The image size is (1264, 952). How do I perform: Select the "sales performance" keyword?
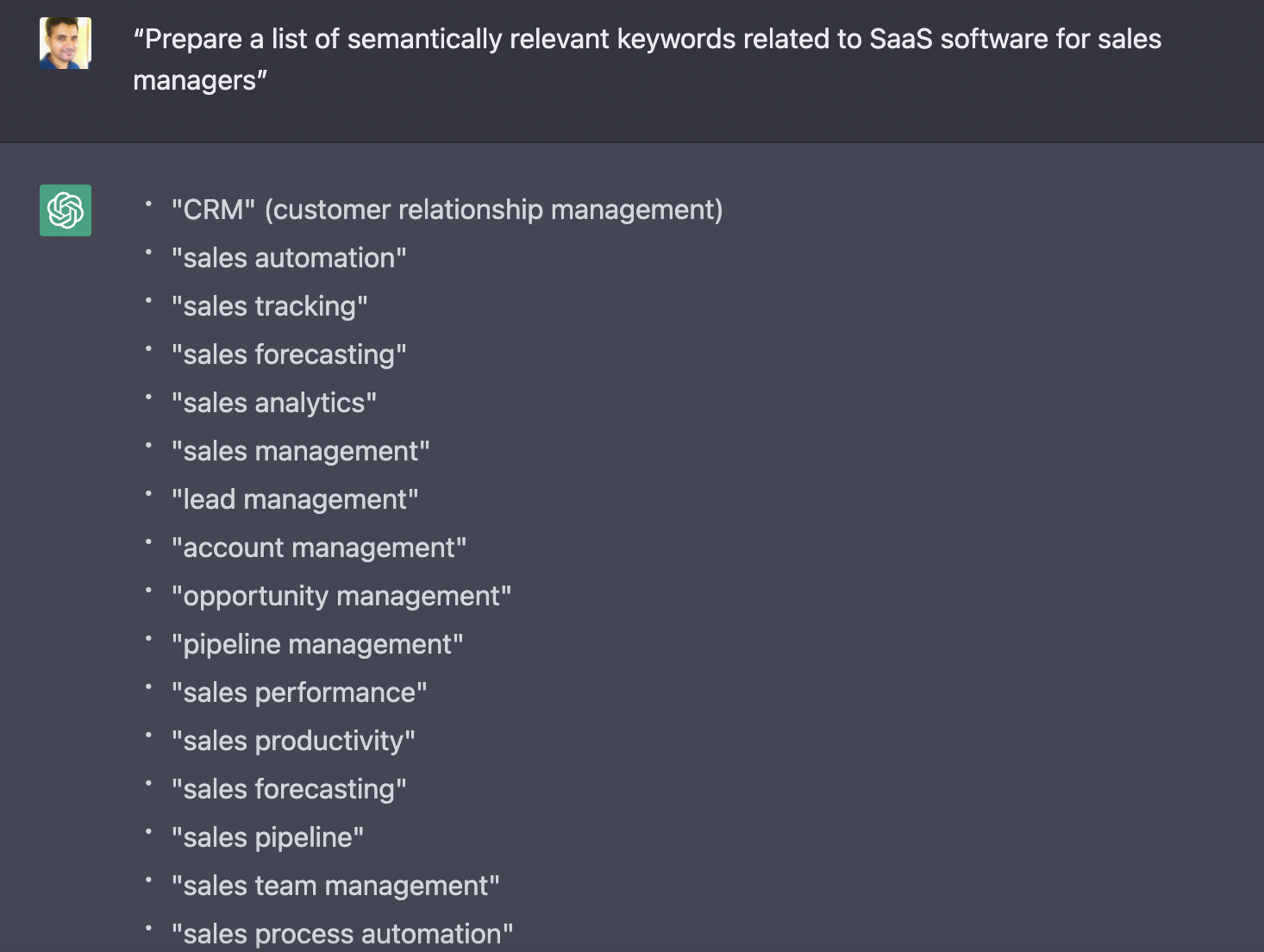tap(299, 692)
